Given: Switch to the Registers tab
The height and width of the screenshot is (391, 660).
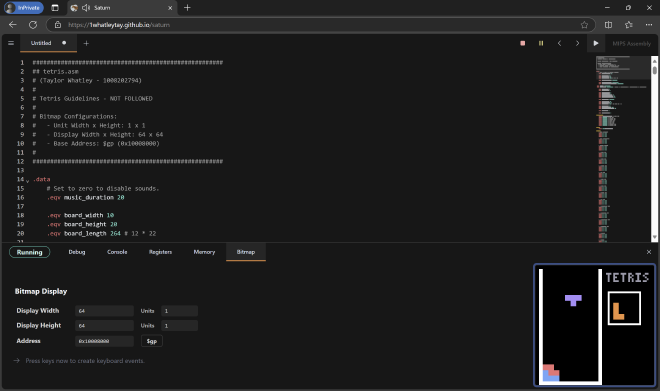Looking at the screenshot, I should click(x=160, y=252).
